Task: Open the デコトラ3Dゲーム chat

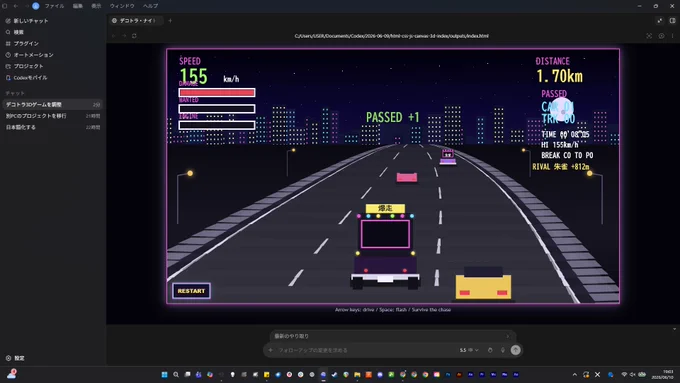Action: point(53,105)
